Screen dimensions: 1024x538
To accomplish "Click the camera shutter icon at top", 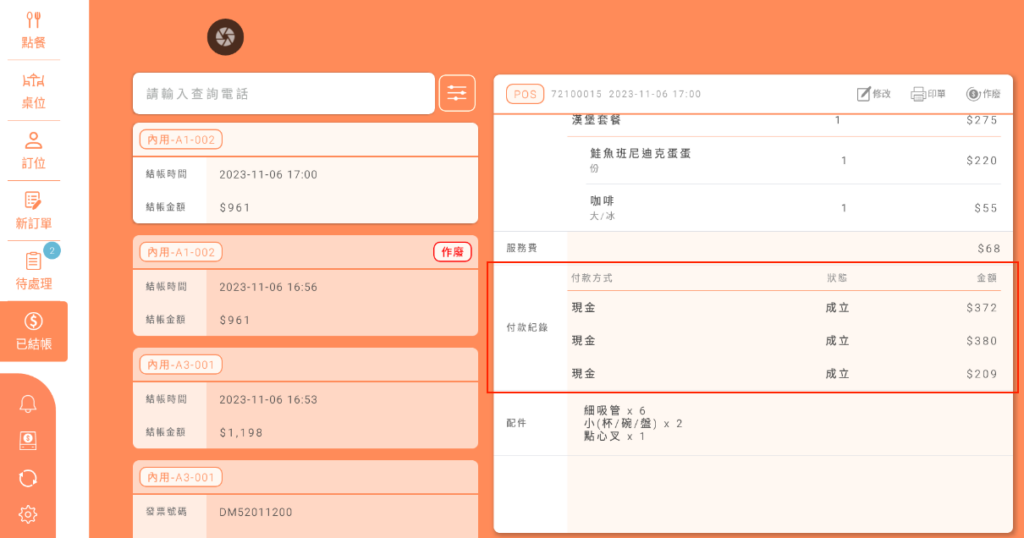I will coord(225,37).
